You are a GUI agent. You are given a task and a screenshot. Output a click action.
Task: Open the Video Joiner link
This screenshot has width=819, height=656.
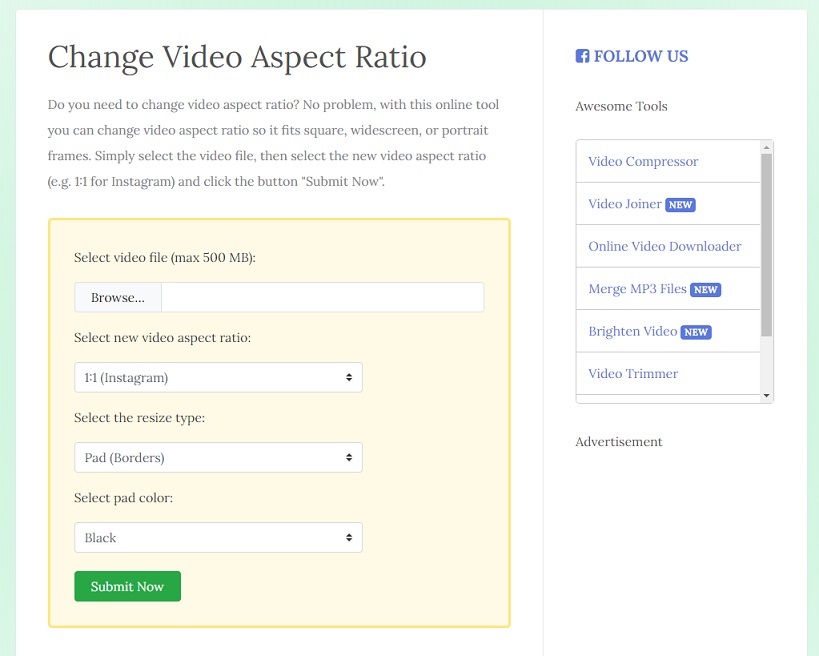(625, 204)
